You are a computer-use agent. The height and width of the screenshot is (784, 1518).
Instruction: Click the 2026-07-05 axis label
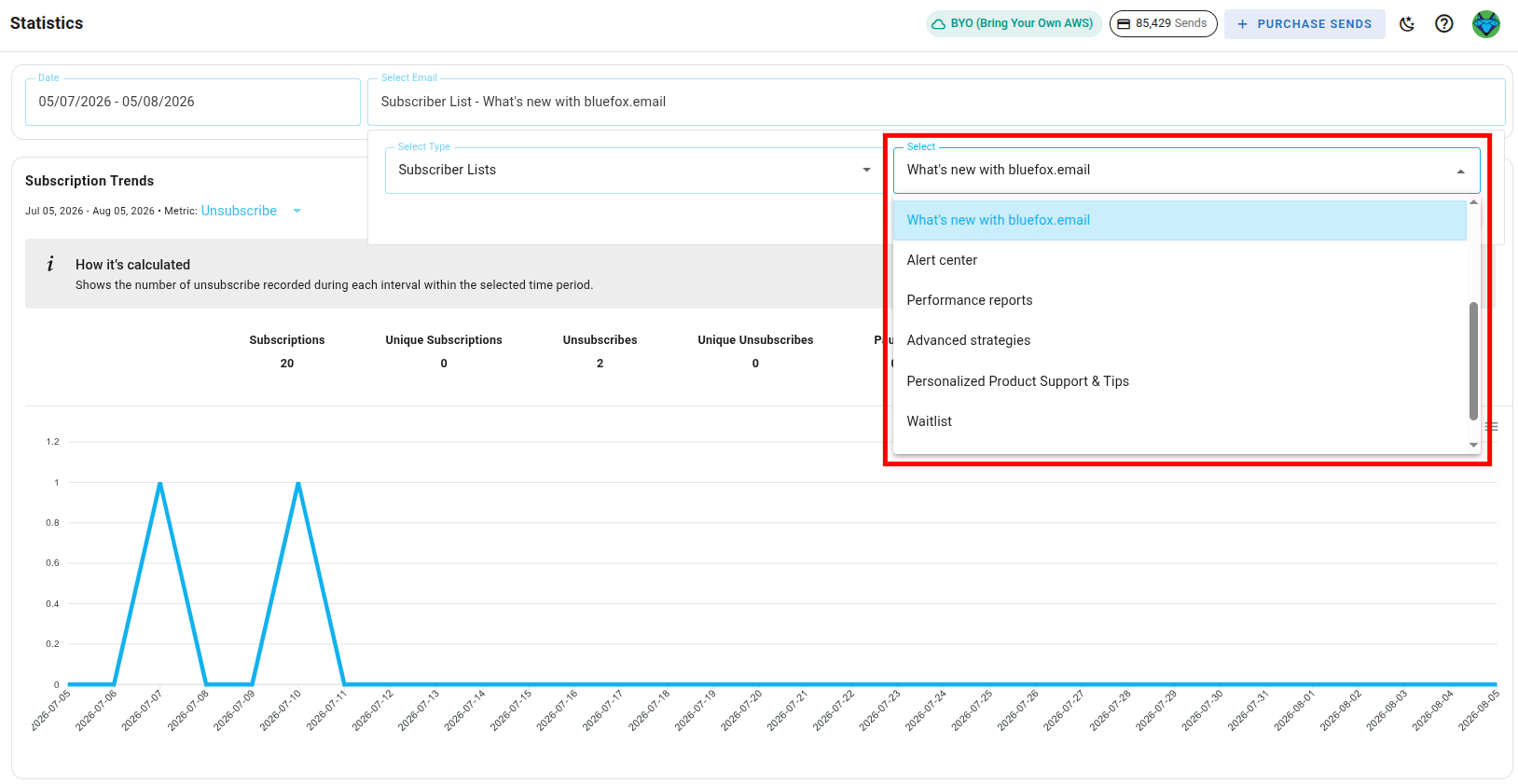point(51,710)
